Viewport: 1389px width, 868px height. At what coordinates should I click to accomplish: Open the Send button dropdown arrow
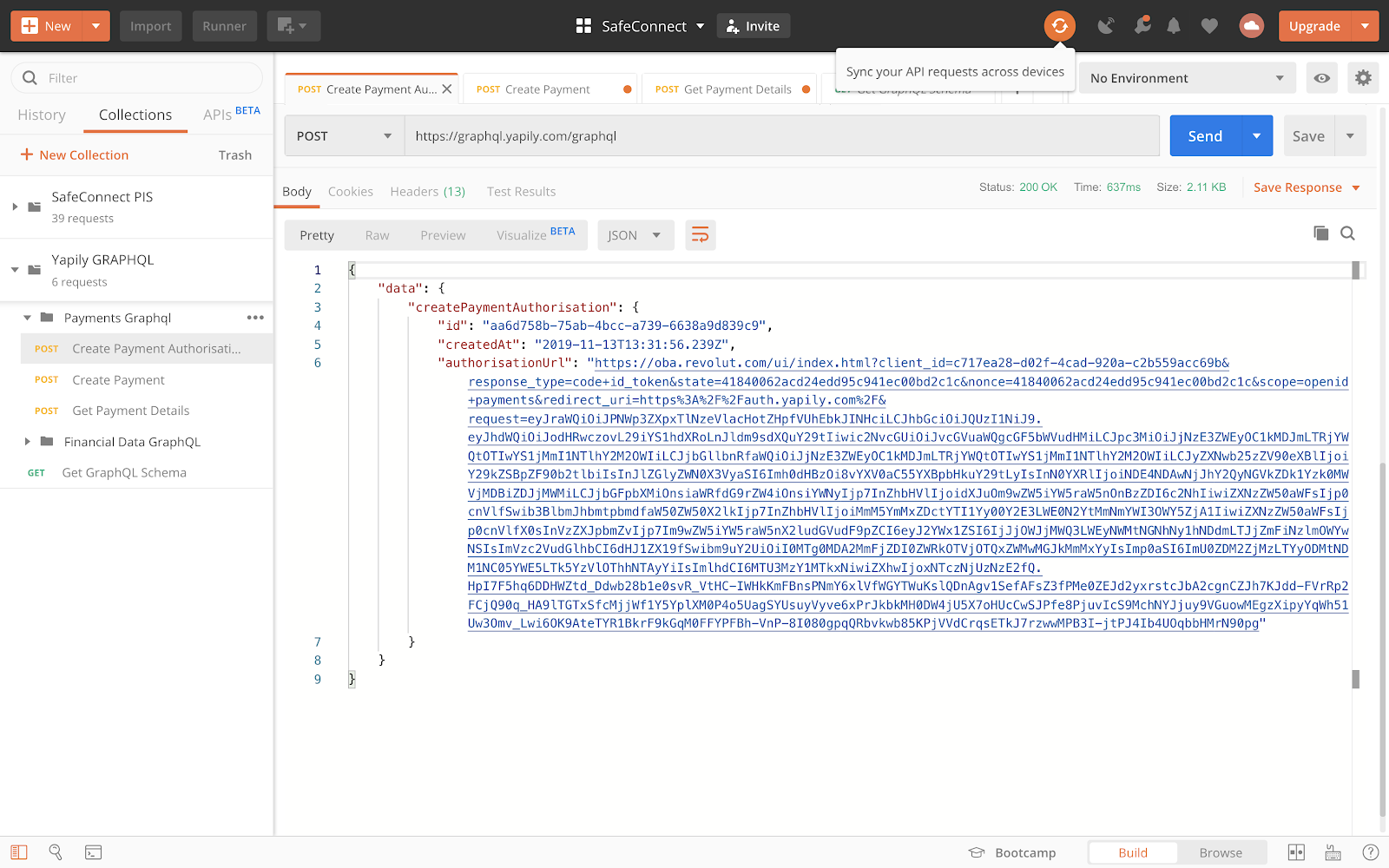pyautogui.click(x=1257, y=136)
